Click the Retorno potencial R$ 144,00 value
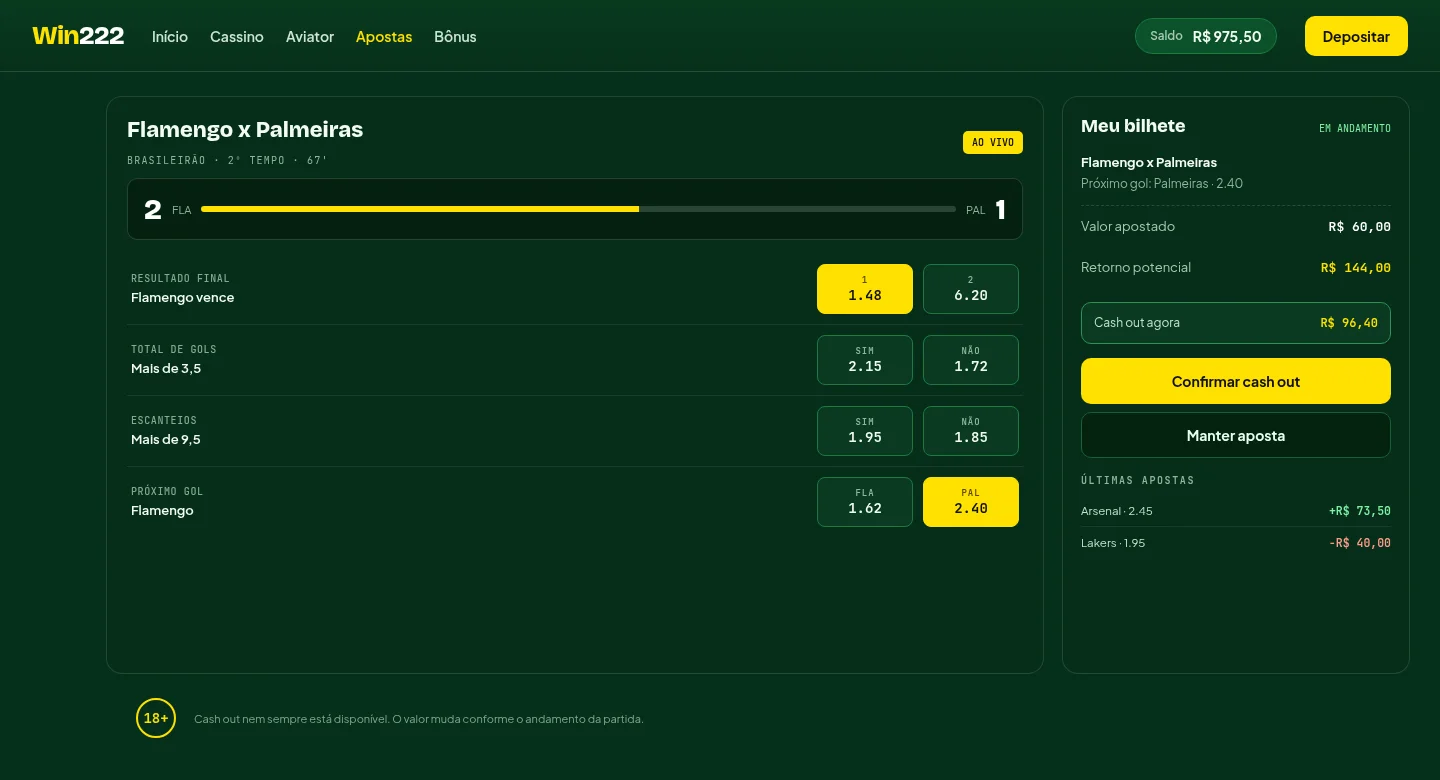The height and width of the screenshot is (780, 1440). pyautogui.click(x=1356, y=268)
